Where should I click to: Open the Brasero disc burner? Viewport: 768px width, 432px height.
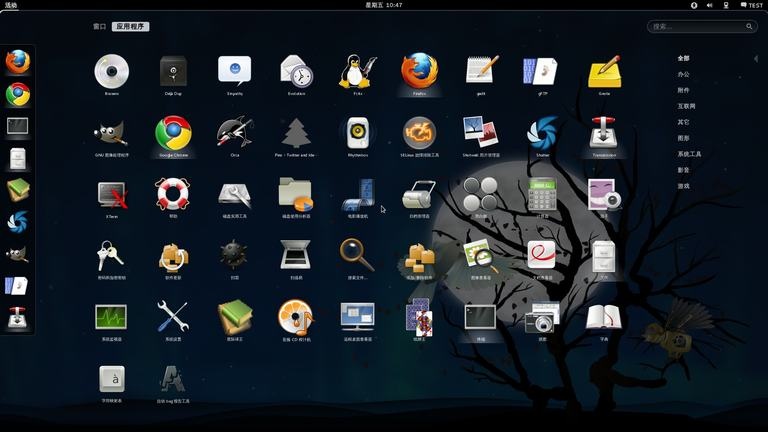coord(111,72)
